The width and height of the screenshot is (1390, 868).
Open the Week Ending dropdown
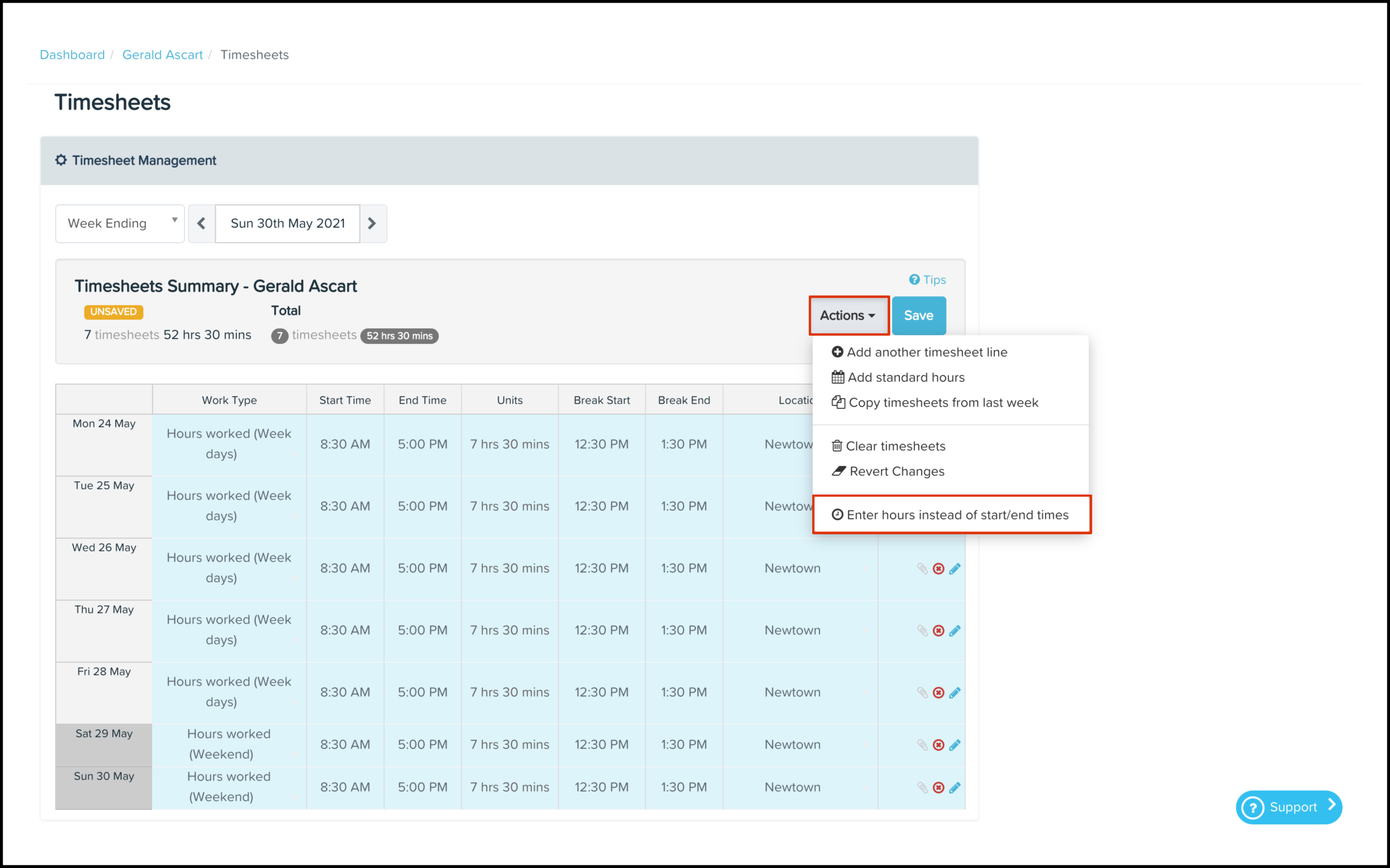click(120, 223)
